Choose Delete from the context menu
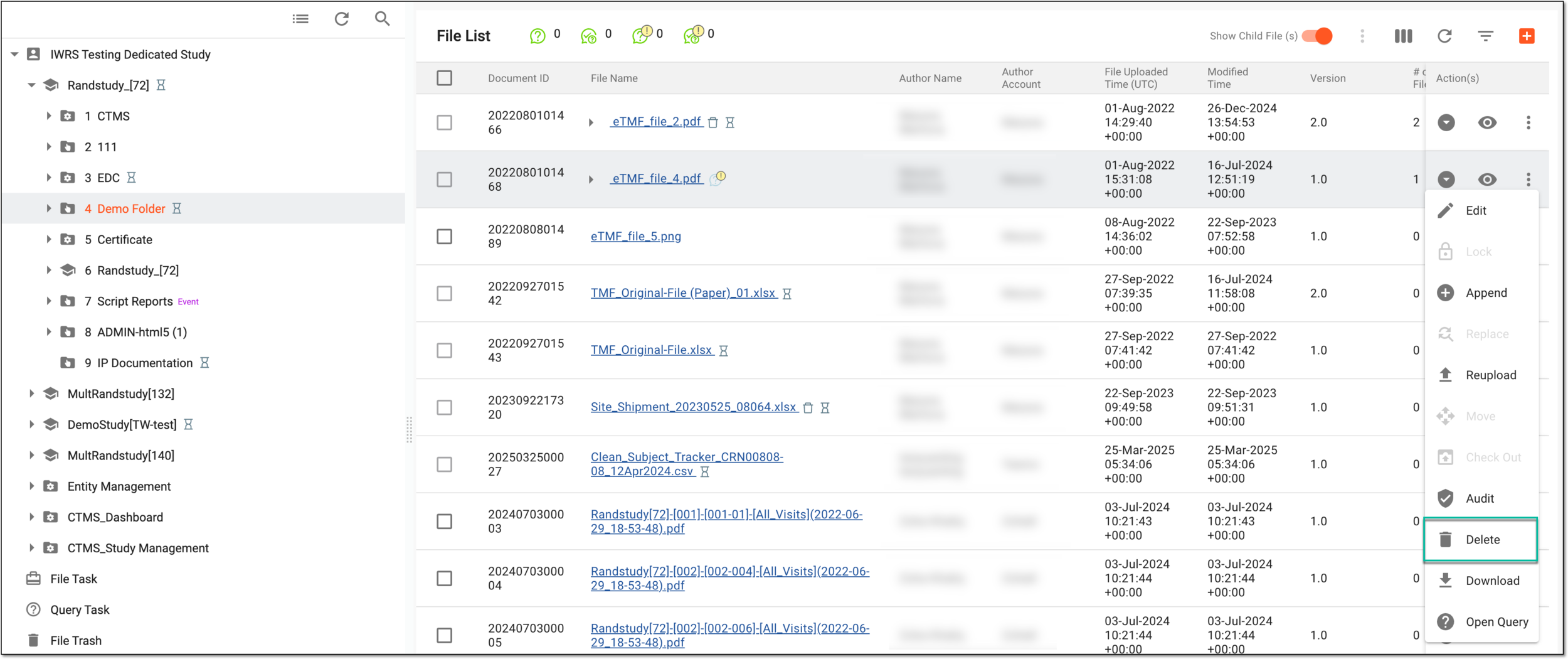Image resolution: width=1568 pixels, height=659 pixels. (1481, 539)
